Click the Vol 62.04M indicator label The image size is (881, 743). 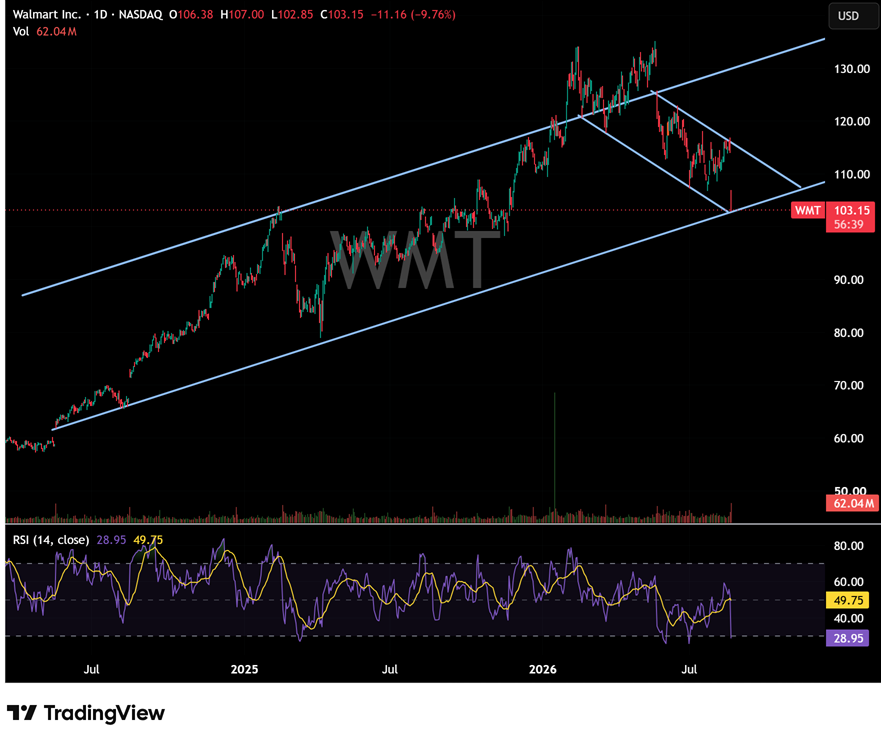[44, 31]
